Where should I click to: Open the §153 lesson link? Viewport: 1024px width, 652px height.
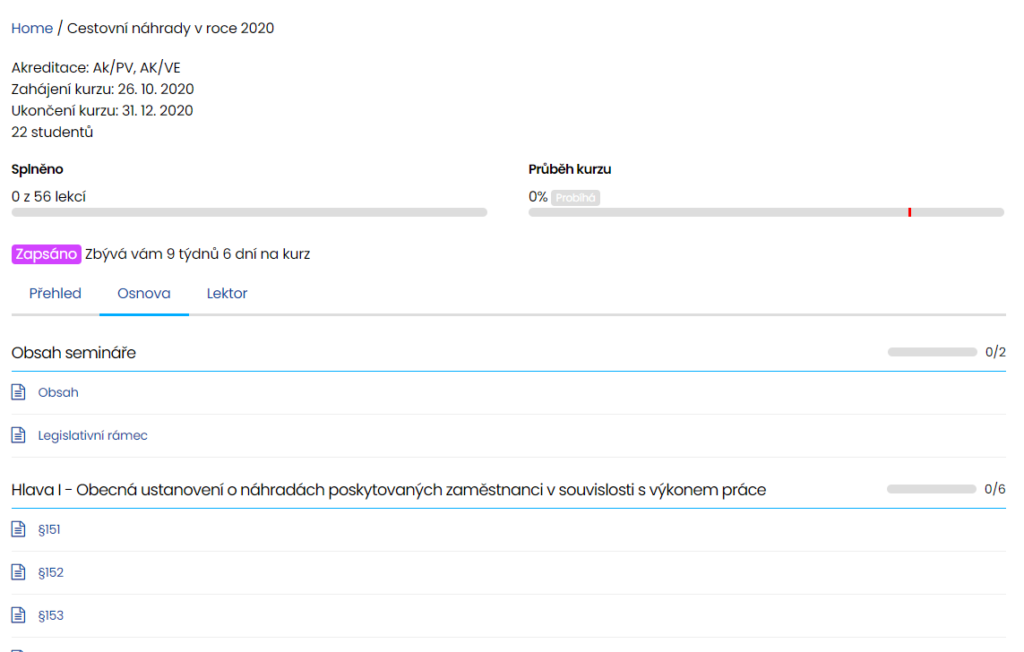pos(50,616)
